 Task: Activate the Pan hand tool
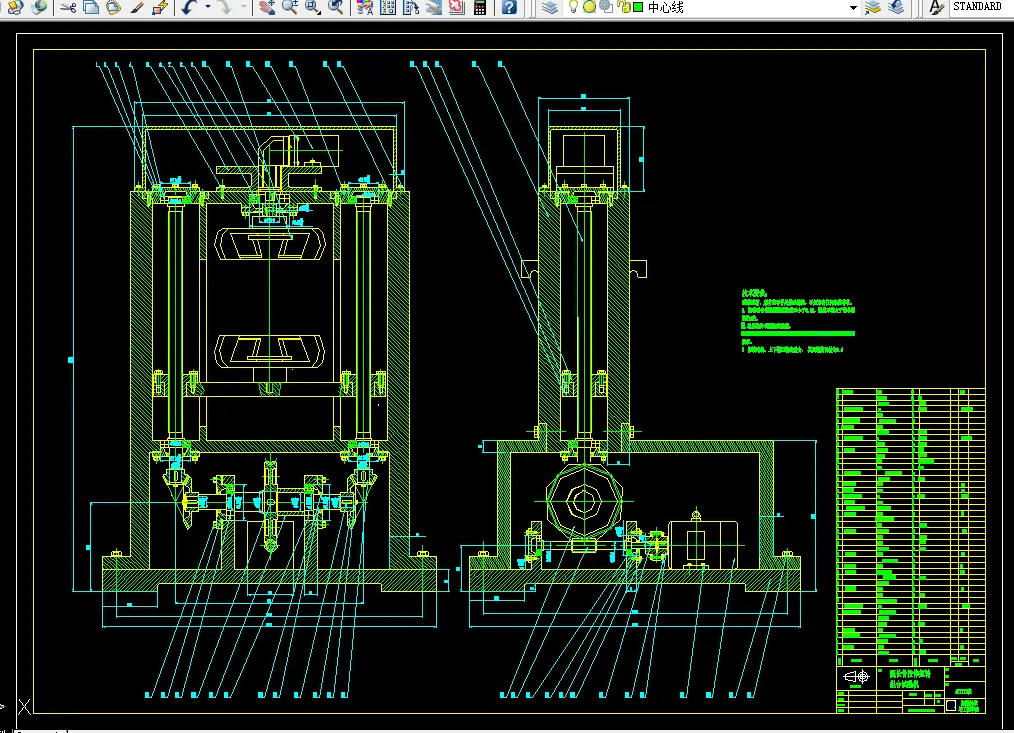[x=266, y=7]
